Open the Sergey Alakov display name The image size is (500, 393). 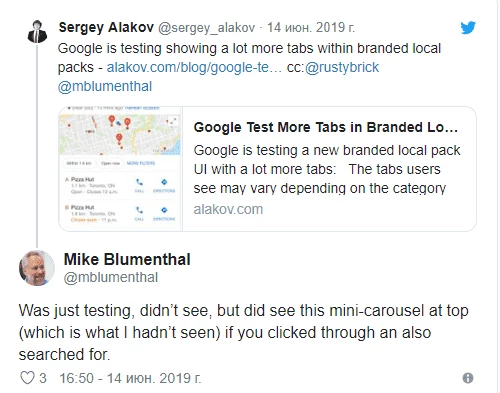click(x=106, y=27)
